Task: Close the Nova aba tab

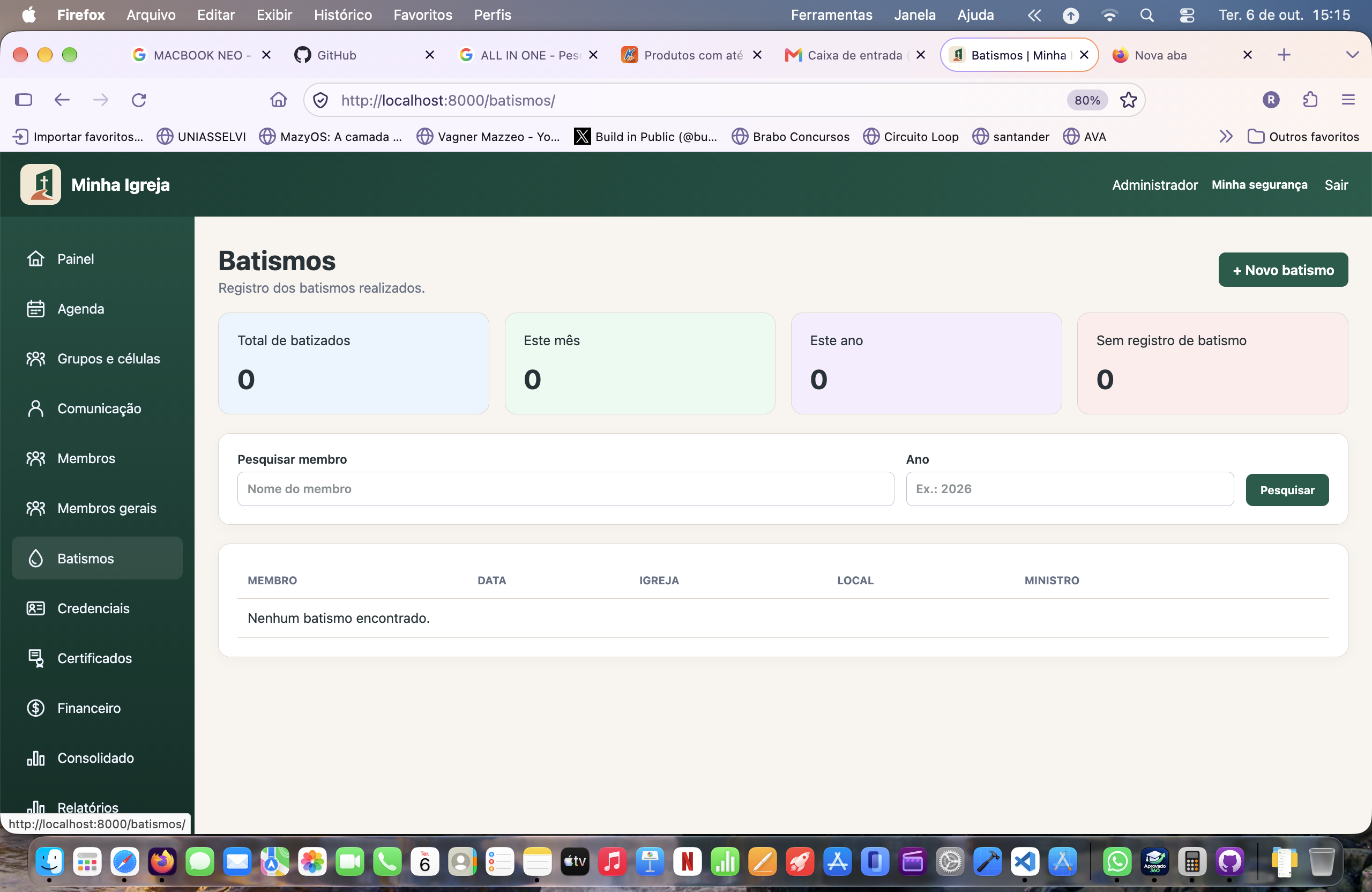Action: (1248, 55)
